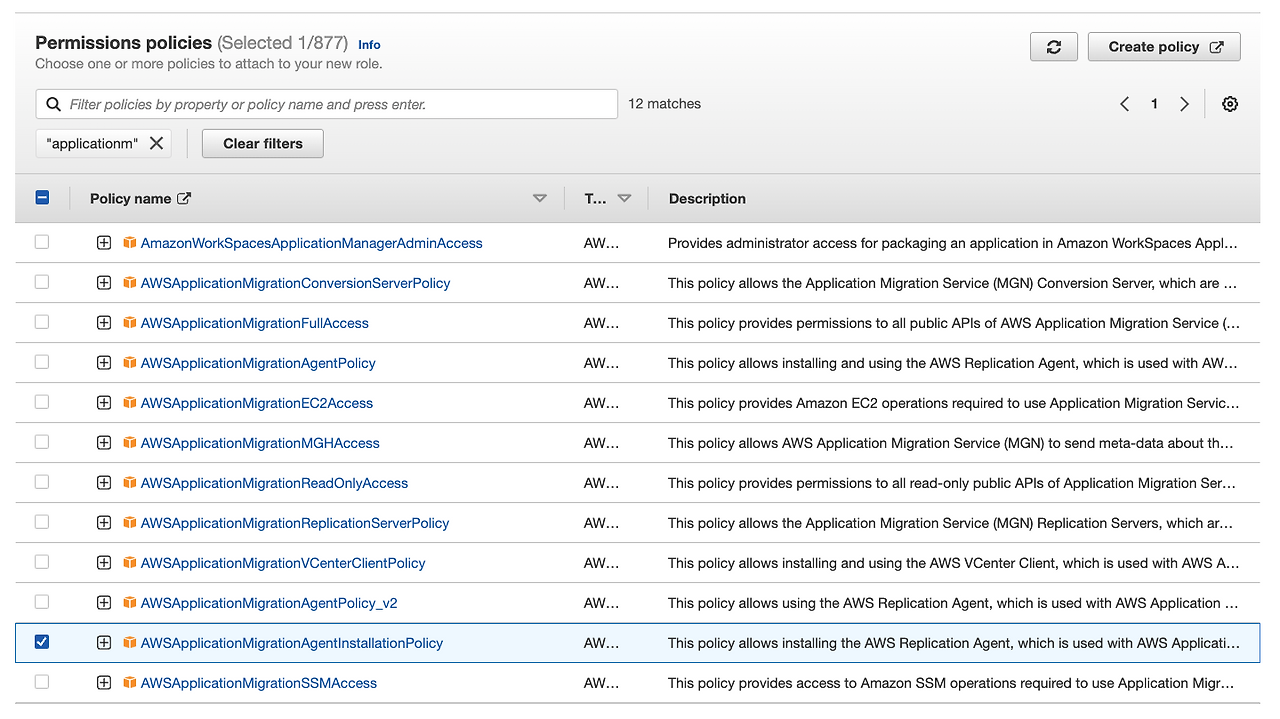1280x719 pixels.
Task: Toggle the select-all policies header checkbox
Action: pos(42,198)
